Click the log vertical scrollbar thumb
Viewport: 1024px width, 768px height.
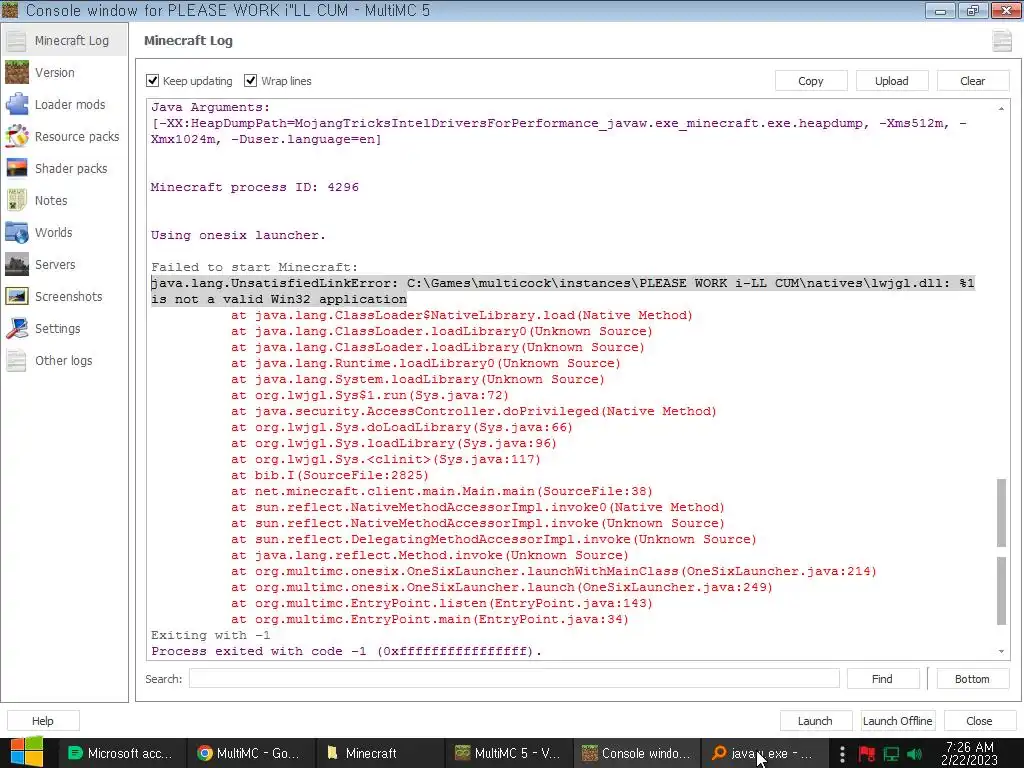tap(1001, 552)
